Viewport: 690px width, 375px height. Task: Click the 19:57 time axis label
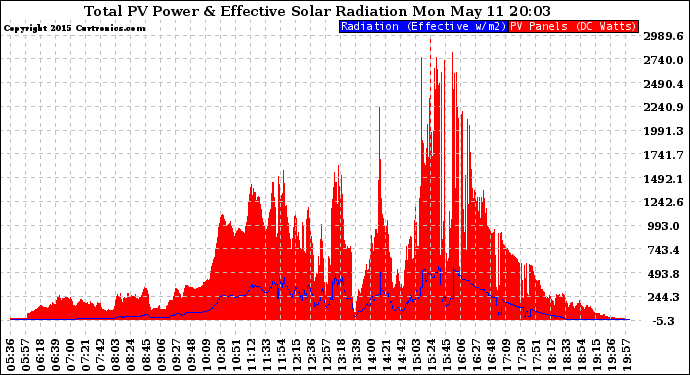point(626,354)
